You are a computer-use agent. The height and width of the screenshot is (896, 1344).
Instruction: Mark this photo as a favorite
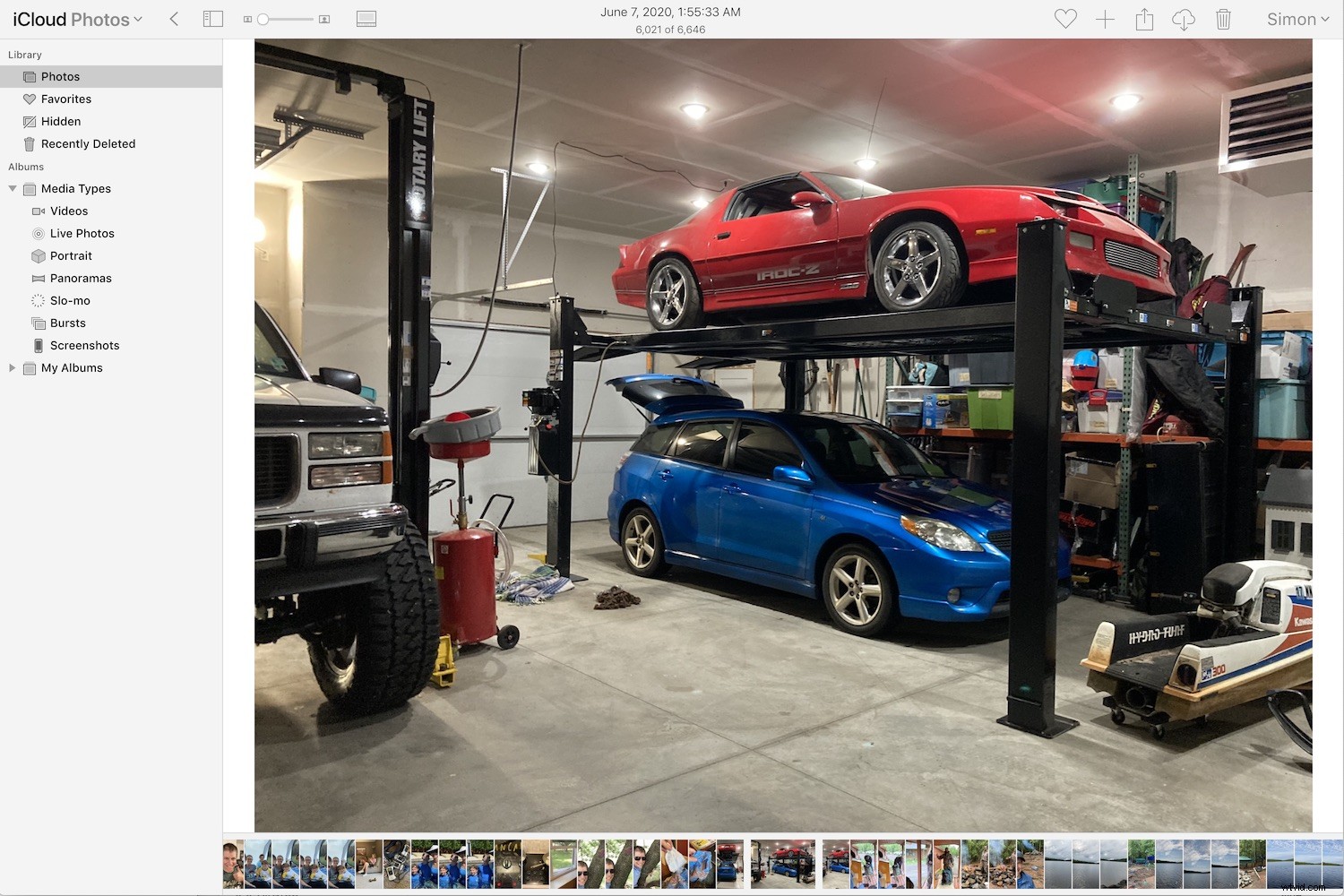[x=1065, y=19]
